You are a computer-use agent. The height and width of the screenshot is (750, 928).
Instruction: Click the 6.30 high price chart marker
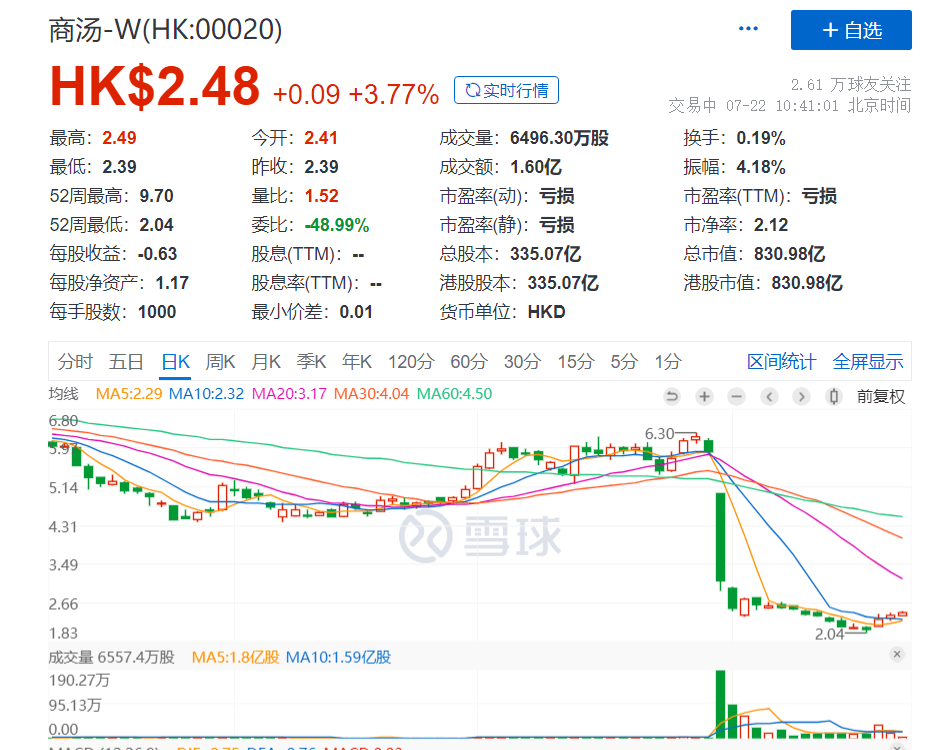point(659,434)
